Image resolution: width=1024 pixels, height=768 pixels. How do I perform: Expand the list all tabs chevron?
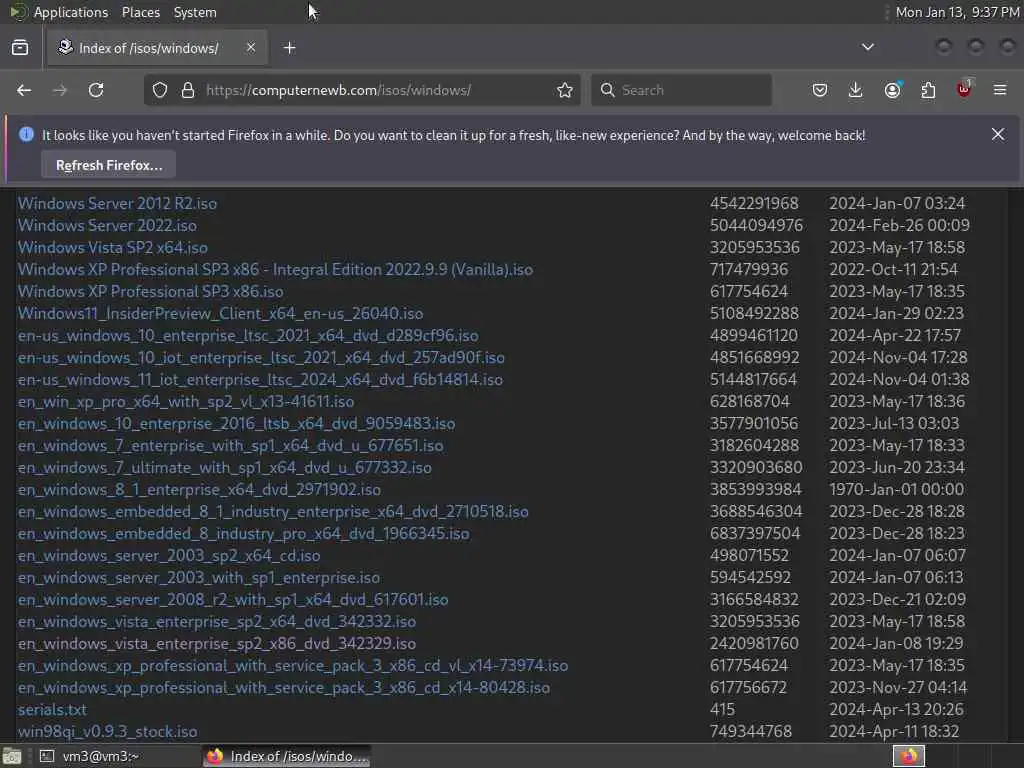coord(868,47)
